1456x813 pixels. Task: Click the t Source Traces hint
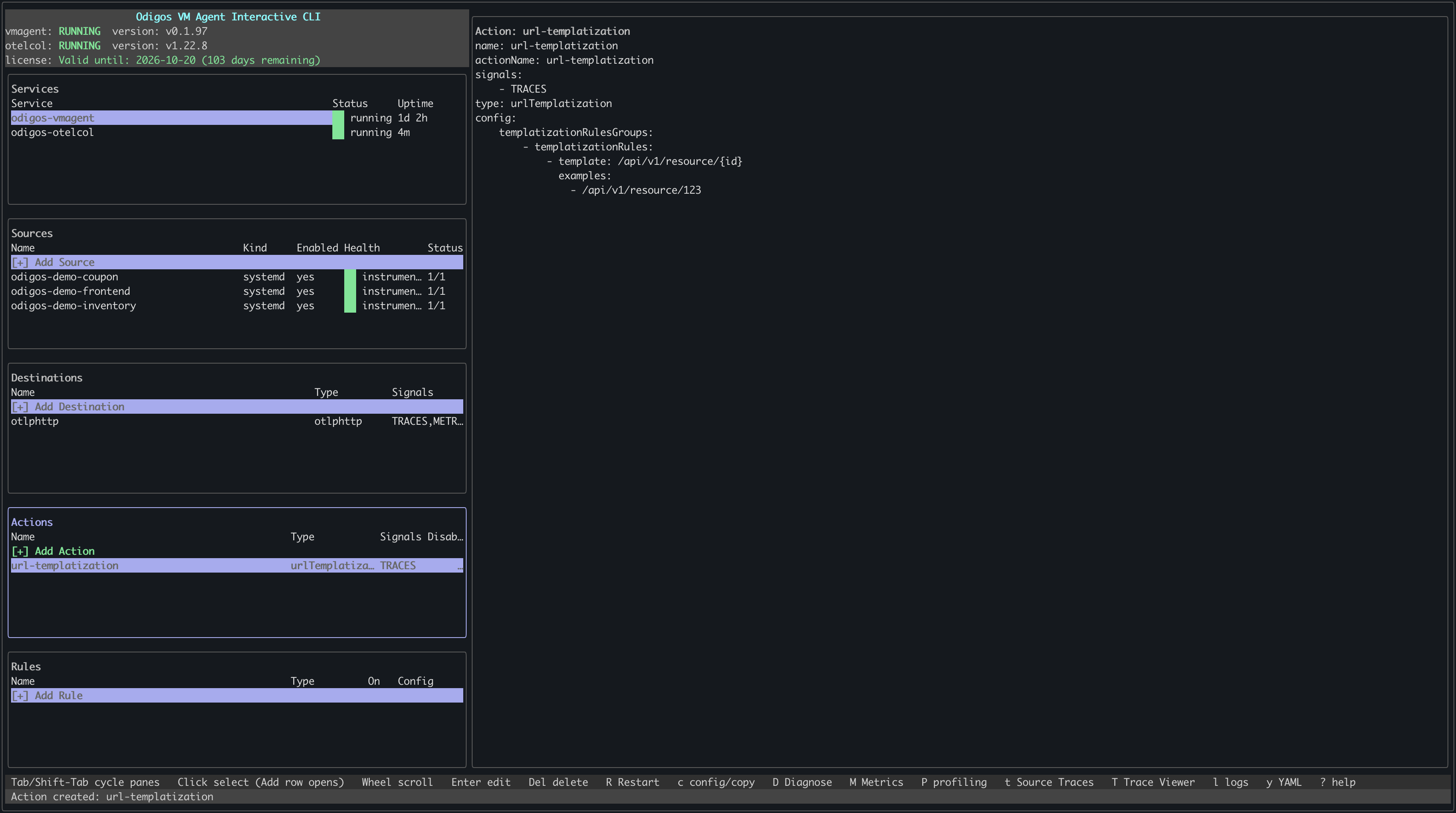coord(1048,782)
